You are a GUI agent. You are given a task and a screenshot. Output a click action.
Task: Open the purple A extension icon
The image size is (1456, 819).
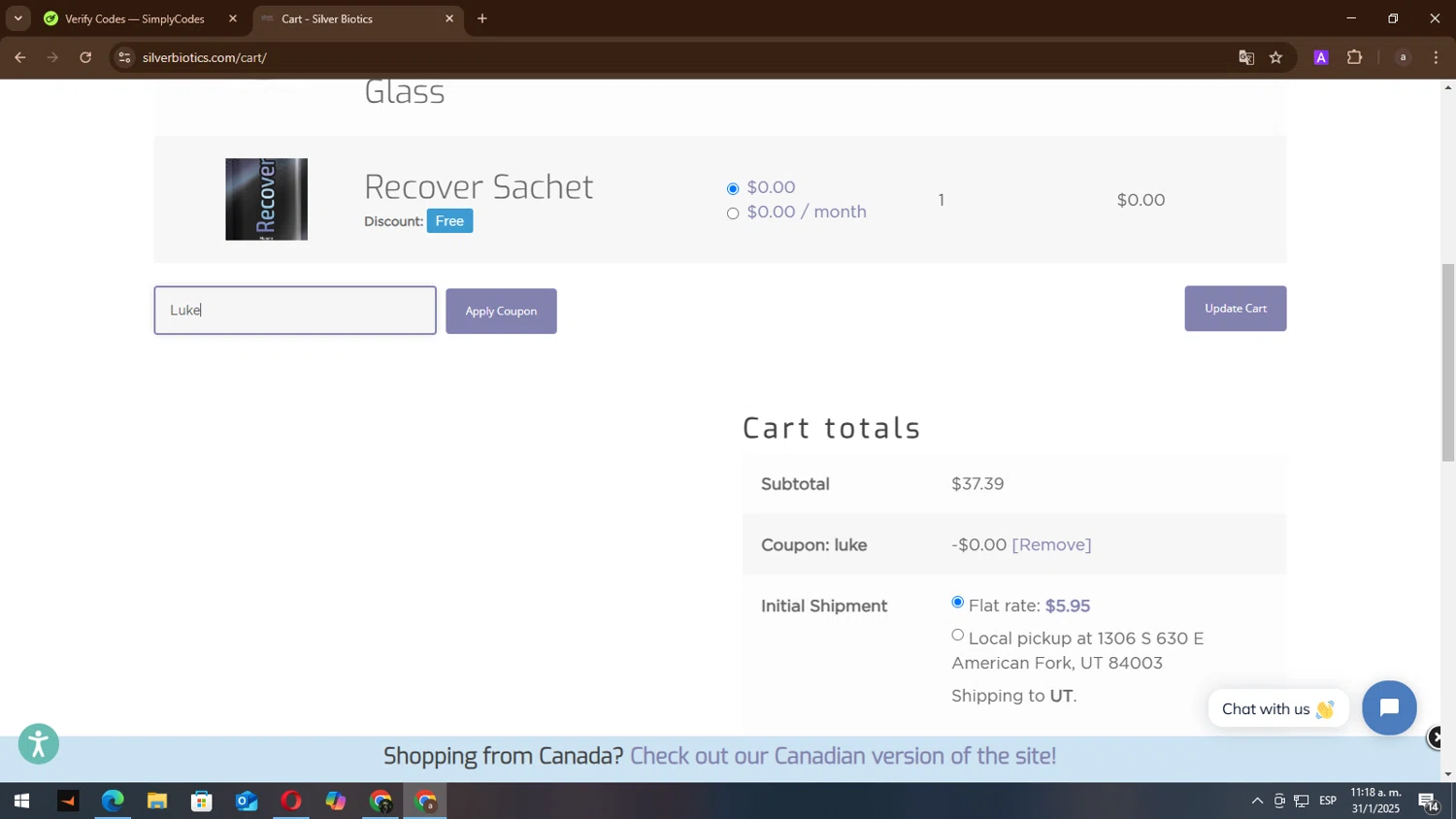(x=1321, y=58)
